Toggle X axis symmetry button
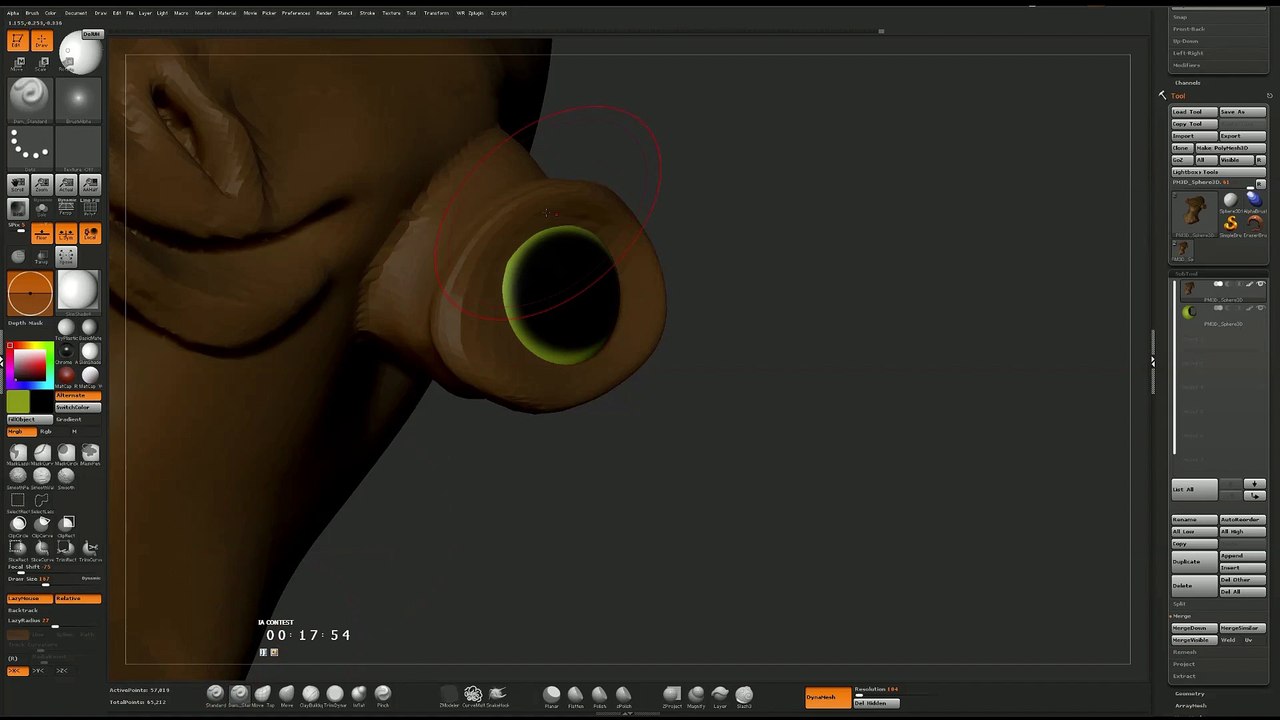The height and width of the screenshot is (720, 1280). coord(16,670)
